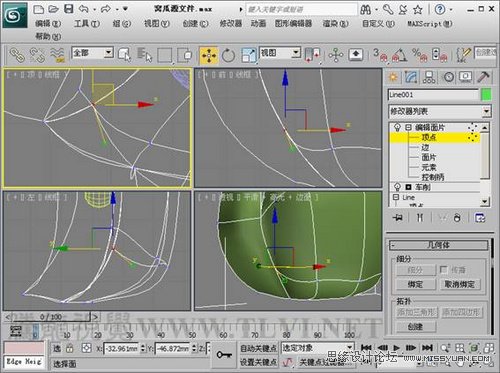Toggle the Spinner Snap button
Viewport: 500px width, 373px height.
click(x=439, y=55)
